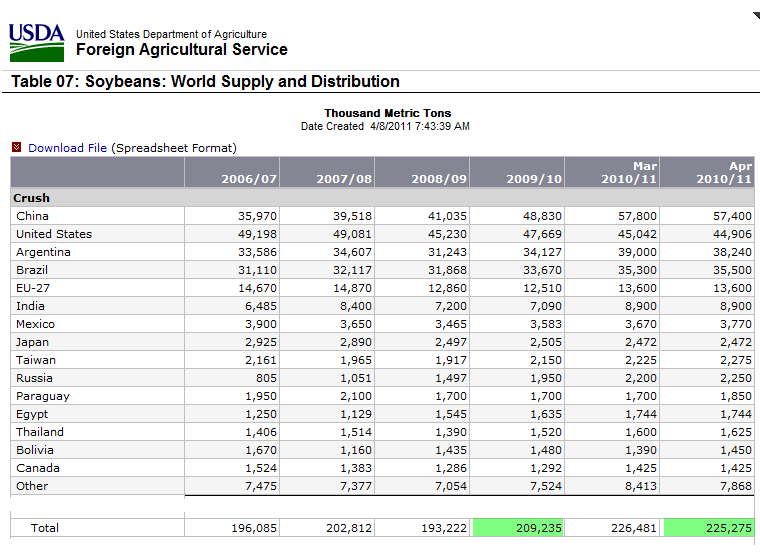Click green highlighted total 209,235
Image resolution: width=760 pixels, height=555 pixels.
(x=518, y=528)
